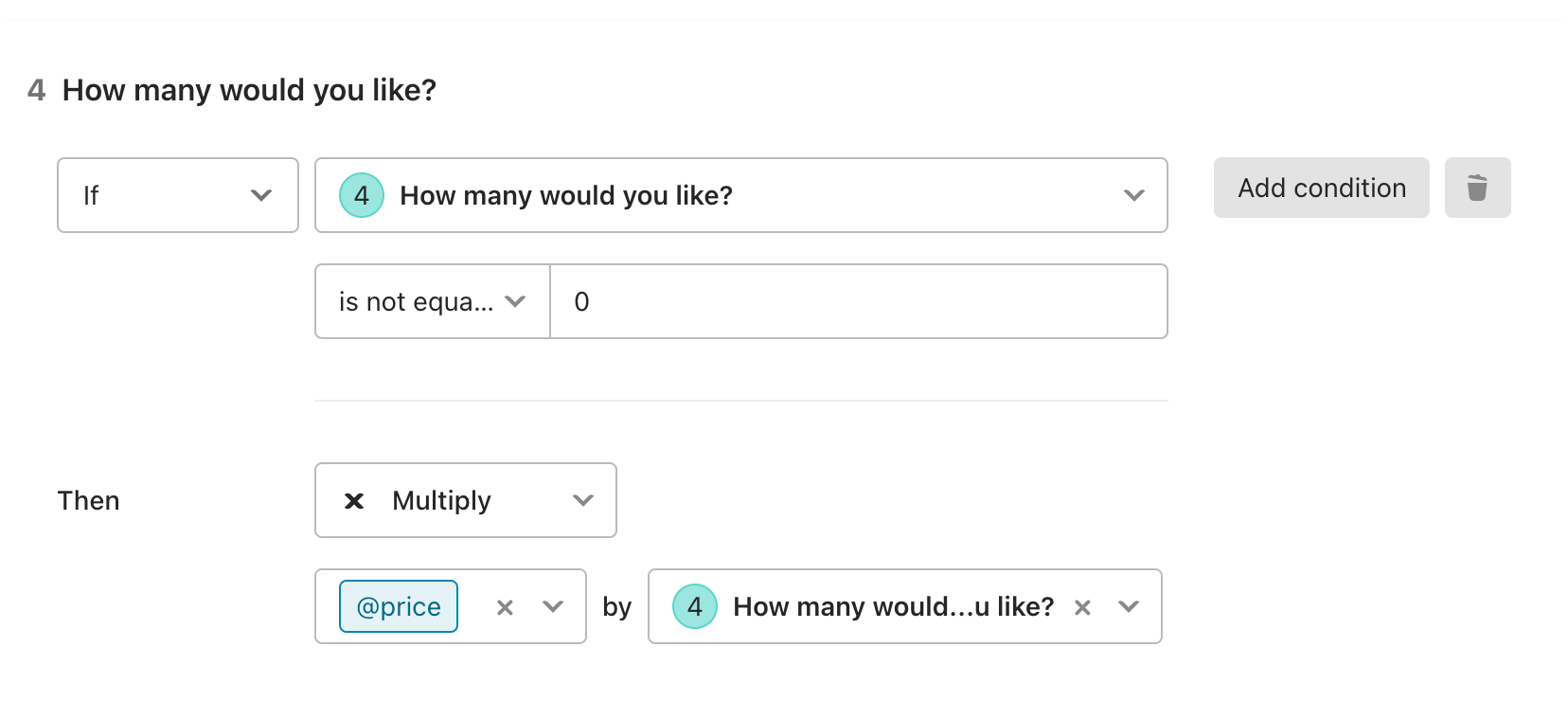The width and height of the screenshot is (1568, 701).
Task: Expand the If dropdown chevron
Action: click(x=261, y=195)
